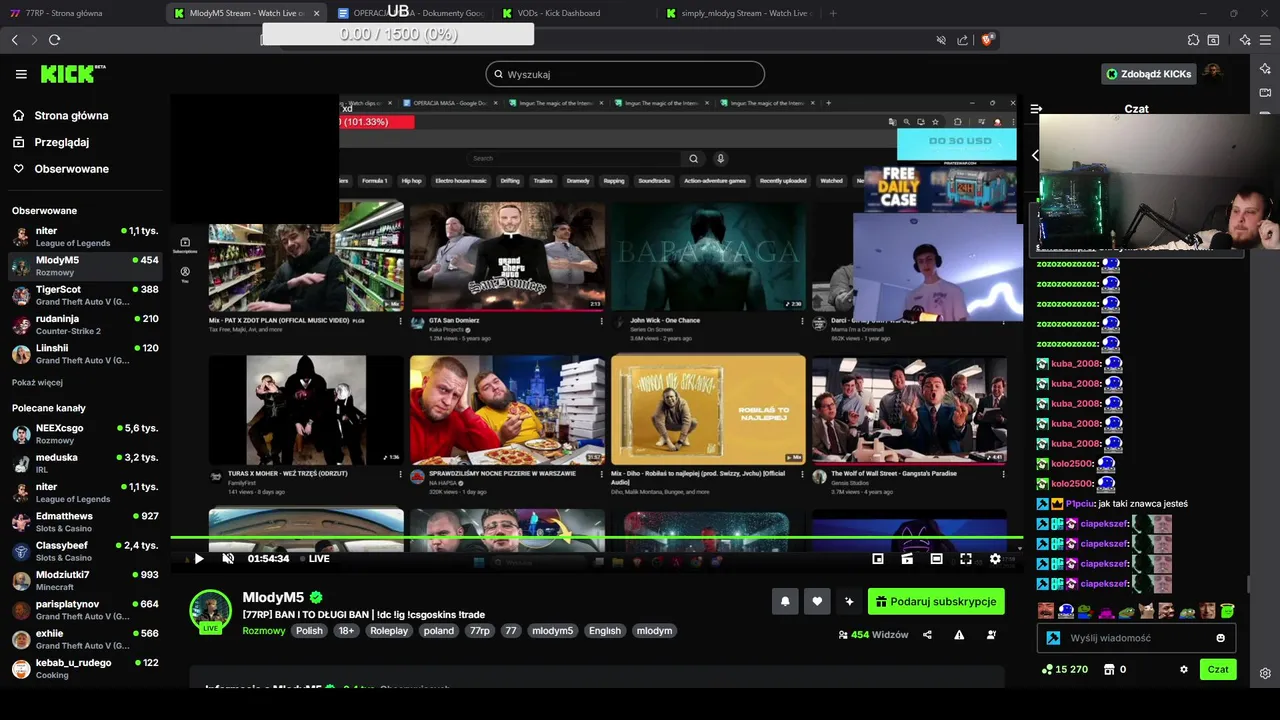1280x720 pixels.
Task: Open meduska recommended channel
Action: tap(84, 463)
